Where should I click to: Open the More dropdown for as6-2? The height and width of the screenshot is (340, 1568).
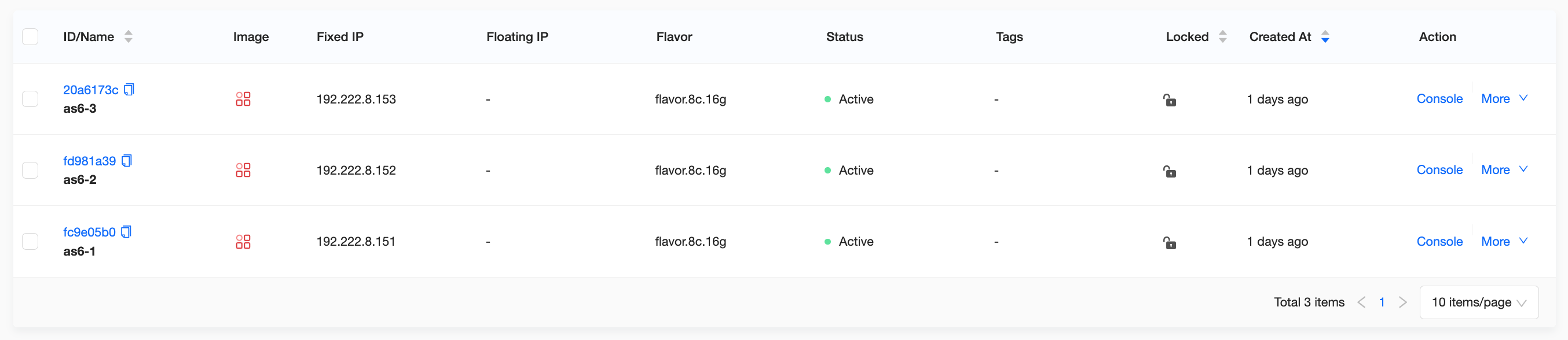click(1504, 169)
